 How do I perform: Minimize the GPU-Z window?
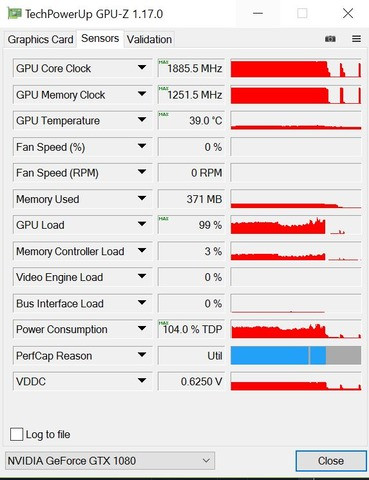click(258, 14)
